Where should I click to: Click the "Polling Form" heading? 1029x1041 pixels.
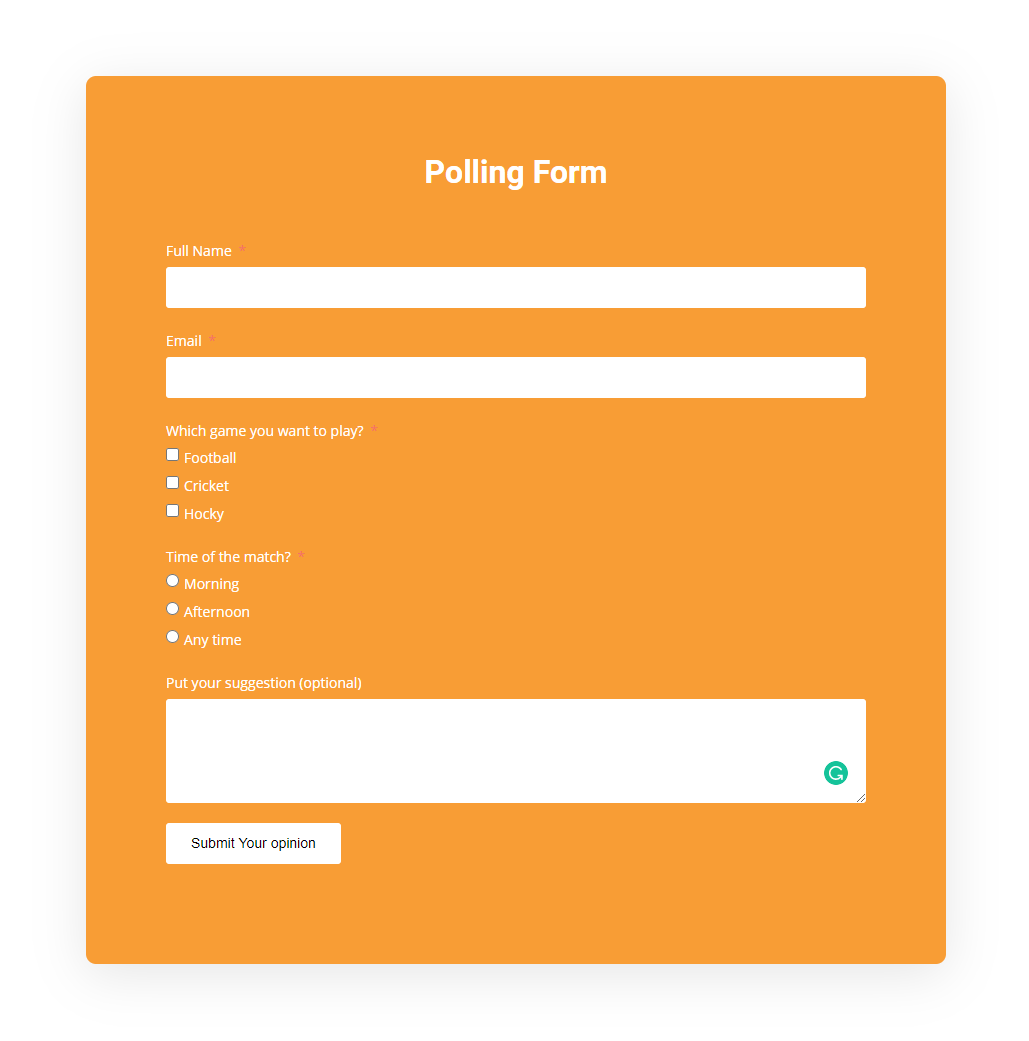click(x=515, y=172)
